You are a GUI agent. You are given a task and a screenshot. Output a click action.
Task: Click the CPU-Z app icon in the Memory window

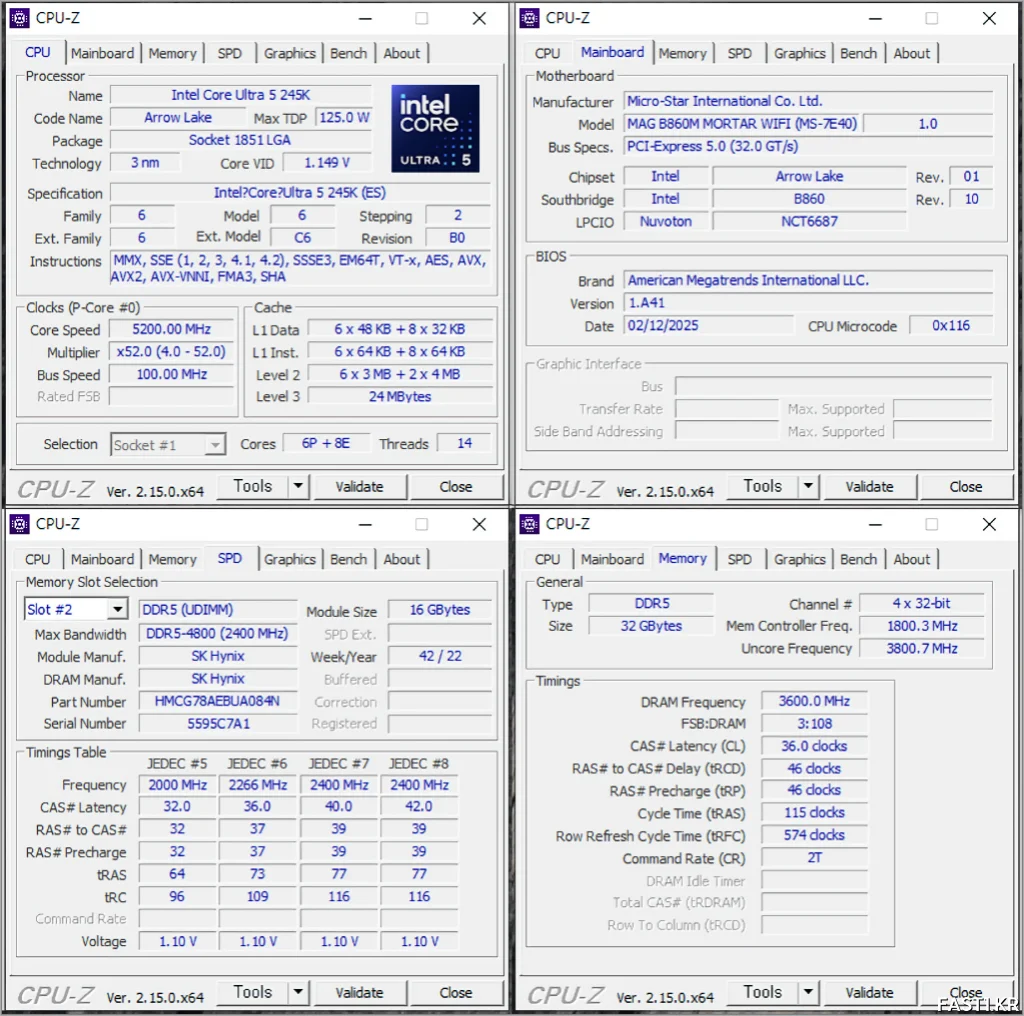529,524
